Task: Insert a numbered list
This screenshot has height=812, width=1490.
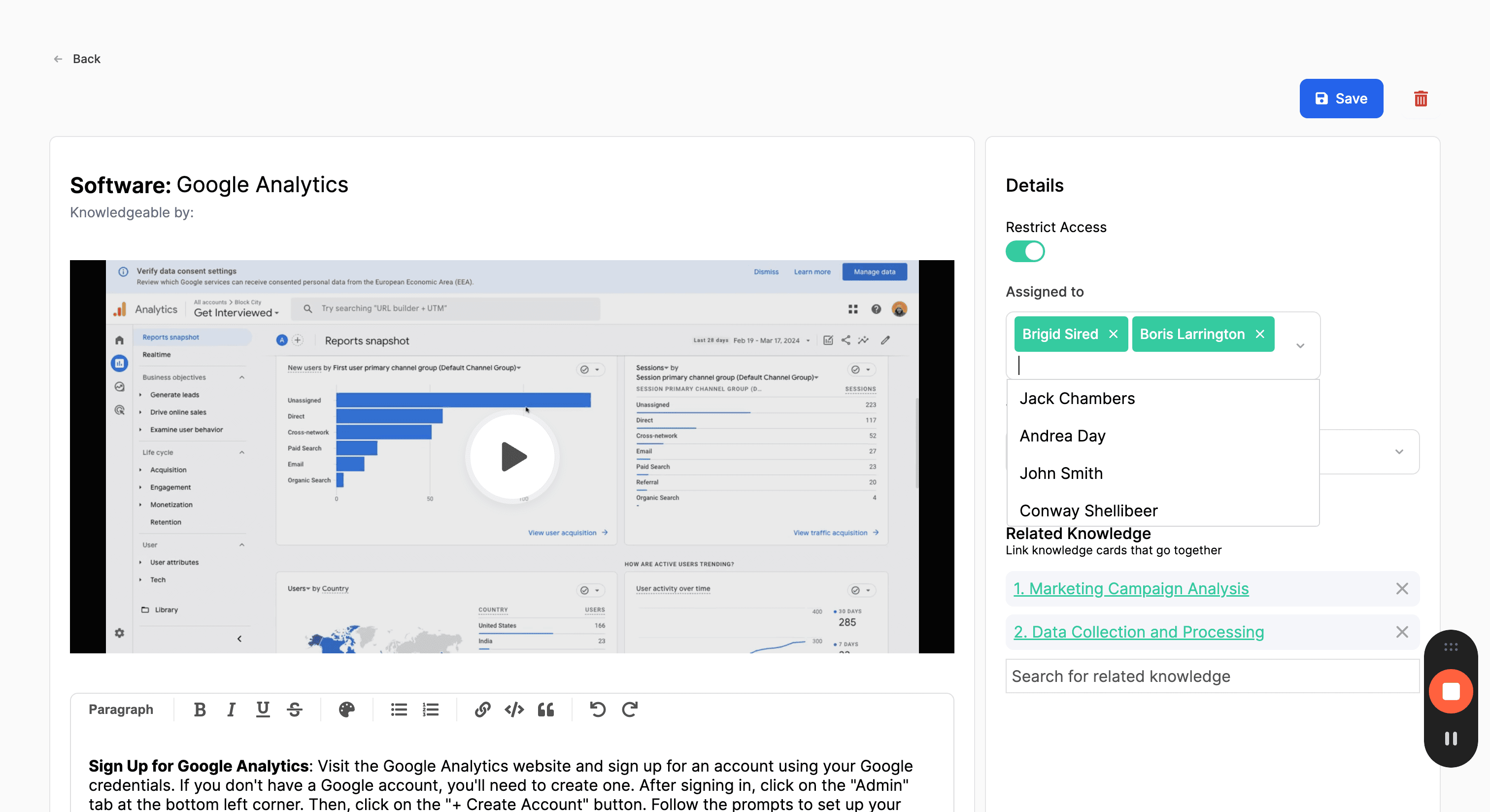Action: click(431, 710)
